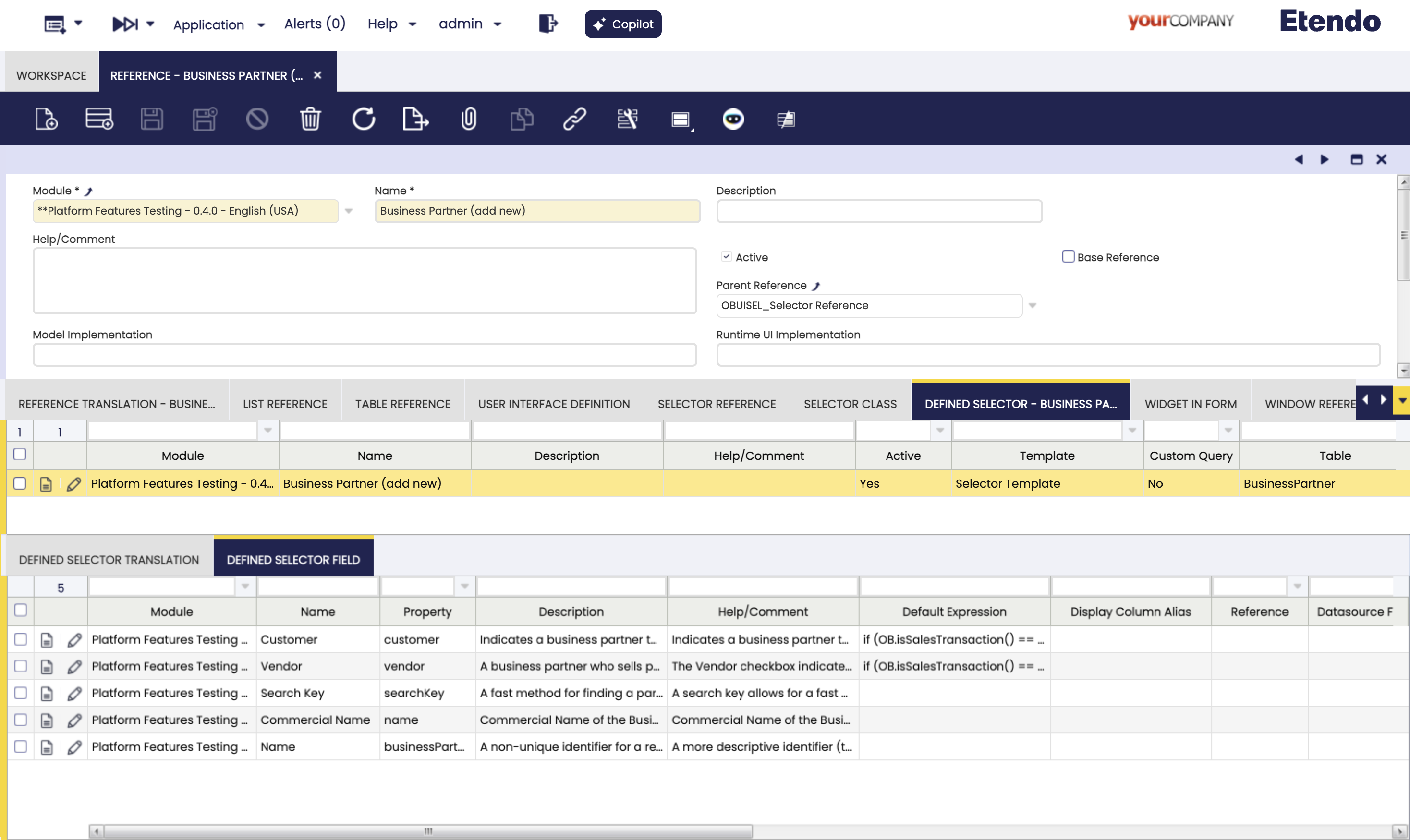The height and width of the screenshot is (840, 1410).
Task: Toggle the Active checkbox
Action: pos(727,256)
